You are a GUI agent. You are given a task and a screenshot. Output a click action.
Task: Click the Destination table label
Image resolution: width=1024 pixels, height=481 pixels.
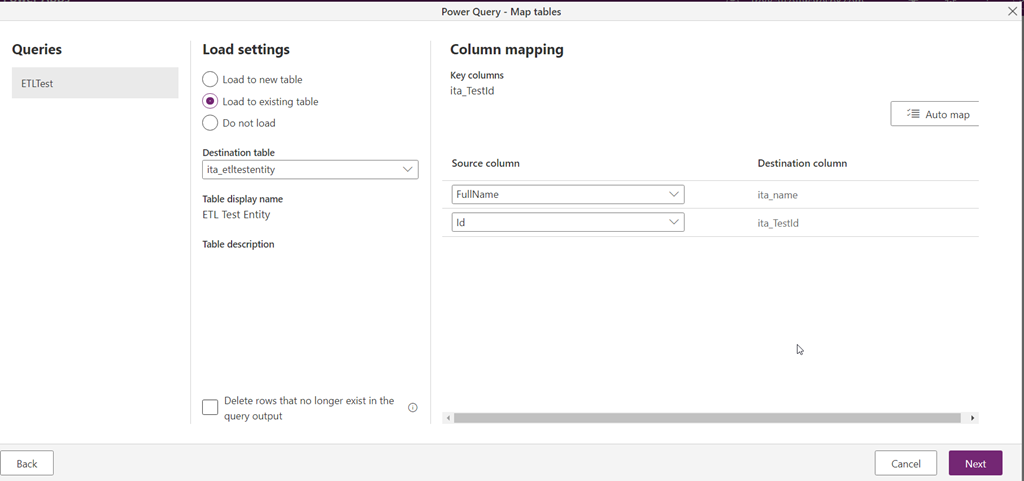238,153
